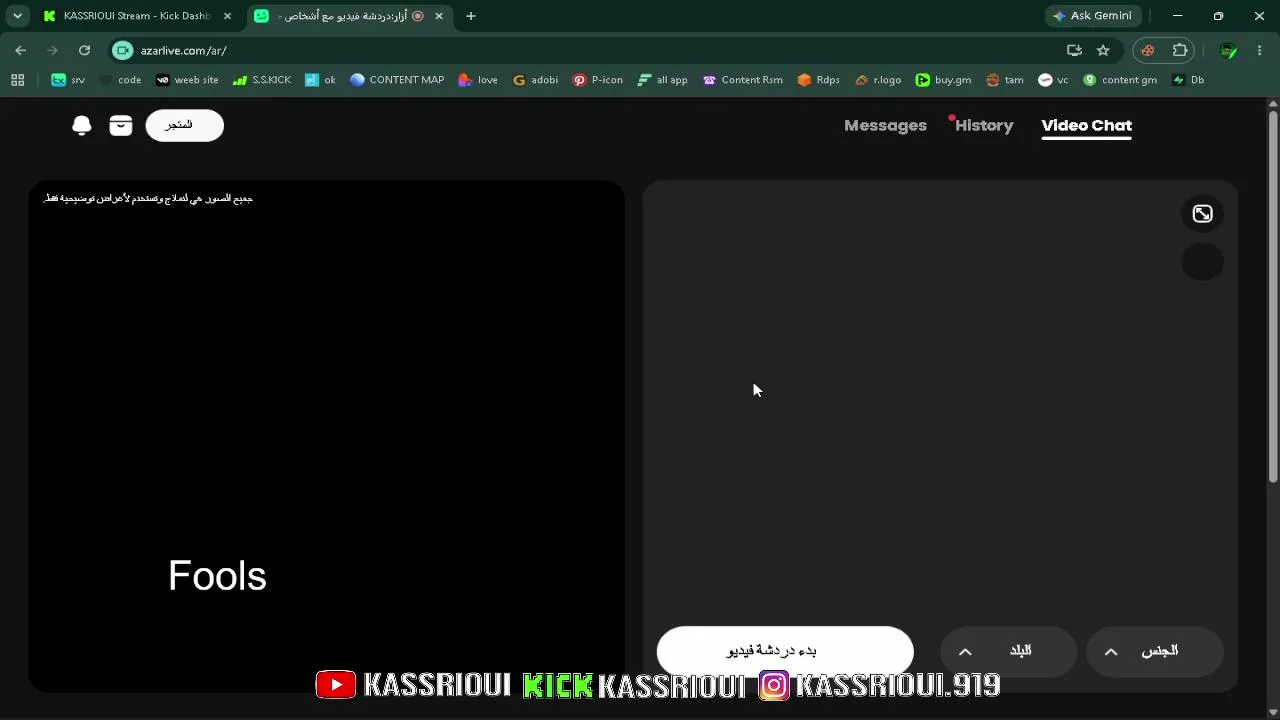
Task: Open the red extension icon in toolbar
Action: [x=1148, y=50]
